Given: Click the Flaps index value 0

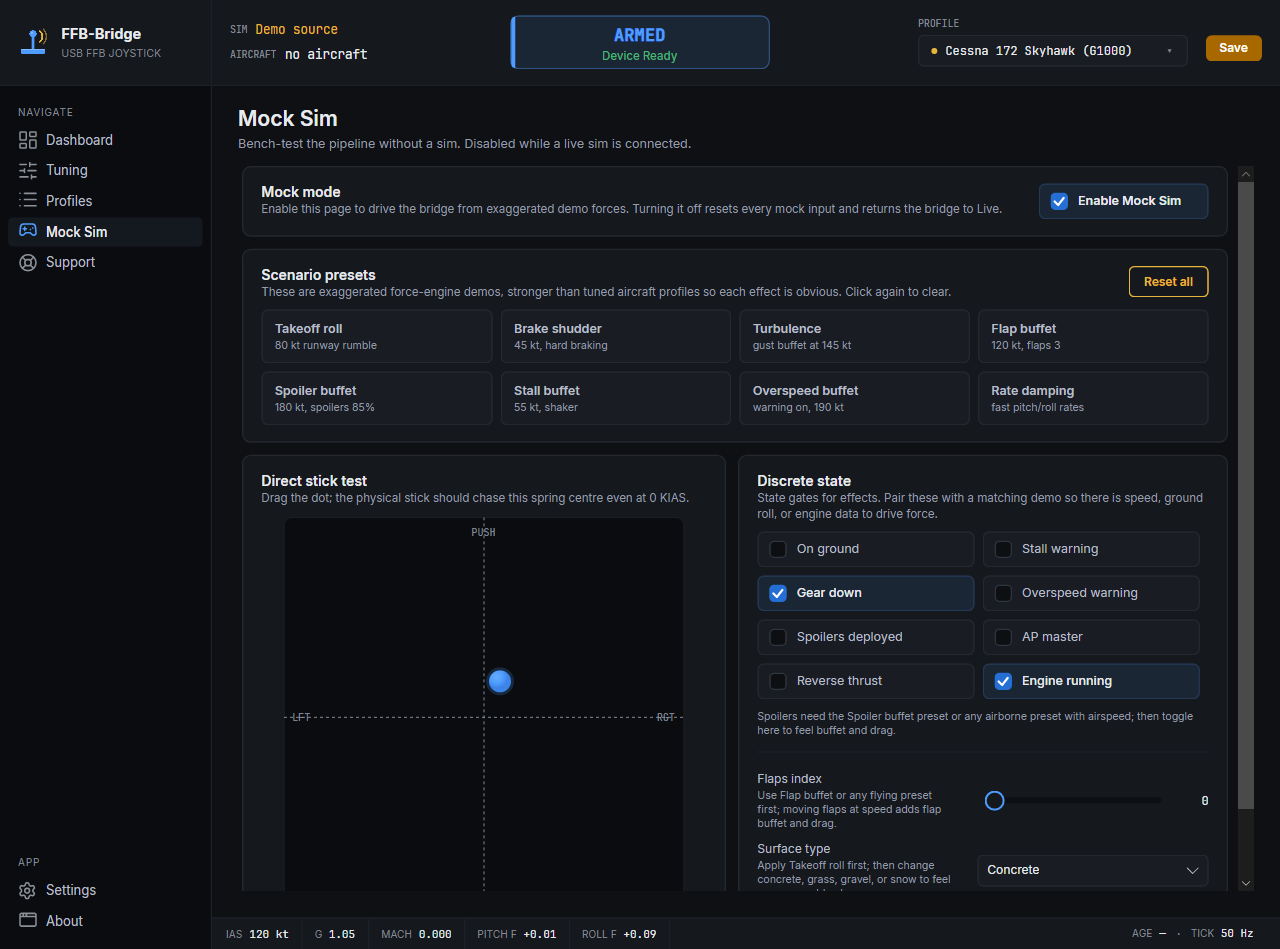Looking at the screenshot, I should (1204, 801).
